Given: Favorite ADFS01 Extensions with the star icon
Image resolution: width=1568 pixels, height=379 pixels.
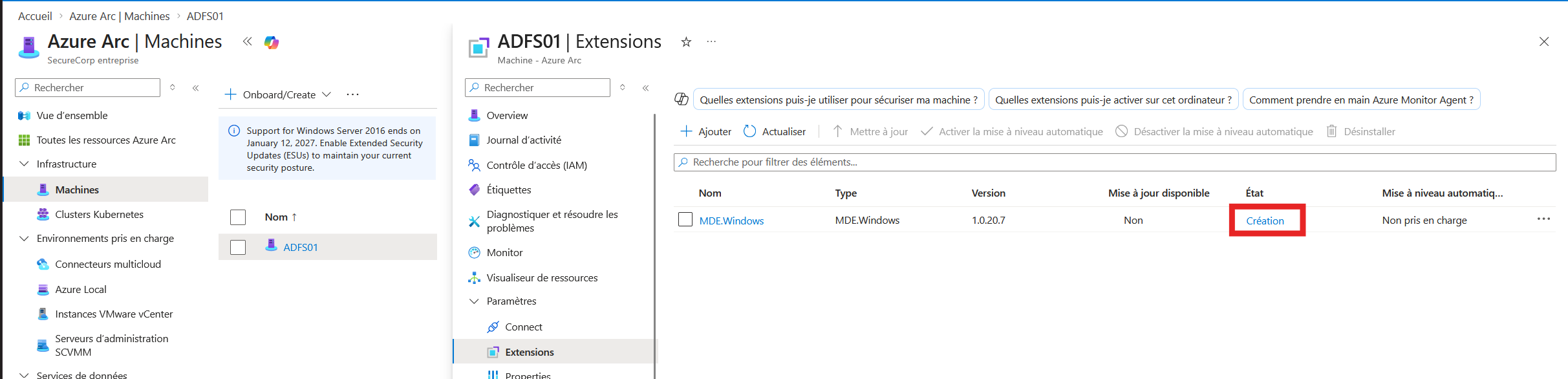Looking at the screenshot, I should click(686, 42).
